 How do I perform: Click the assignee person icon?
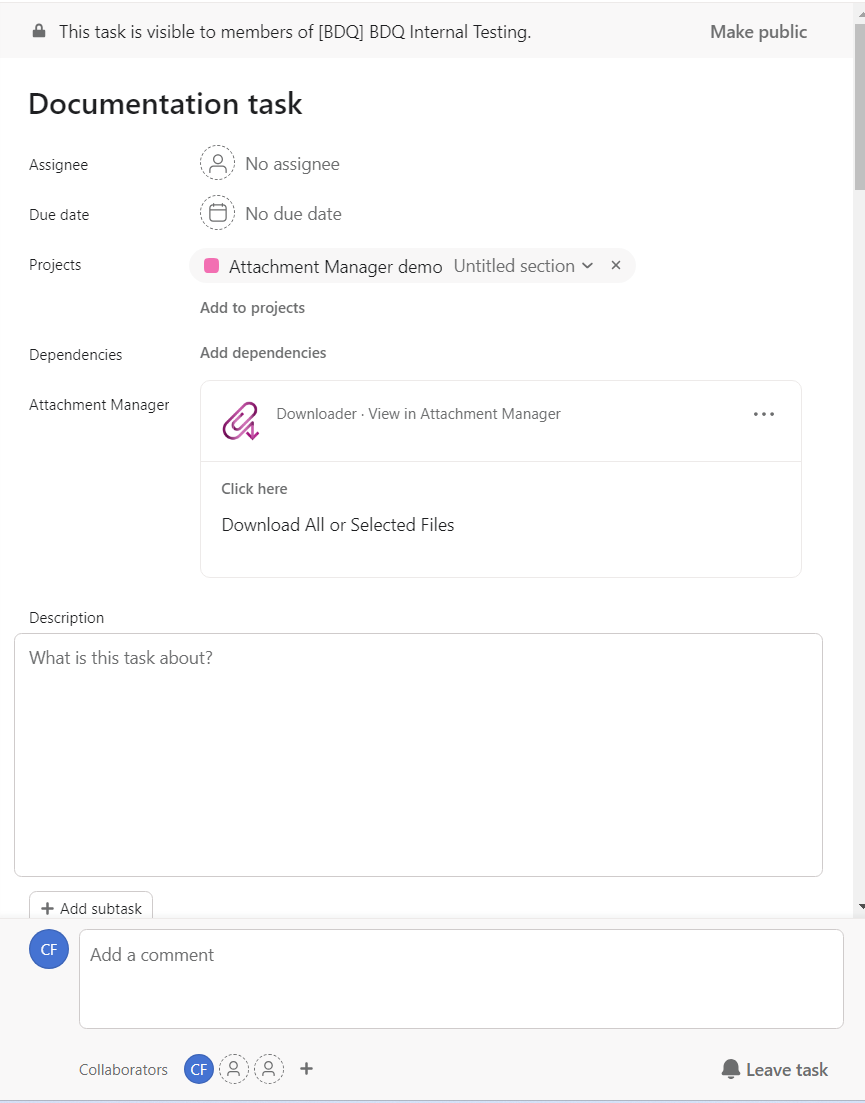[217, 163]
